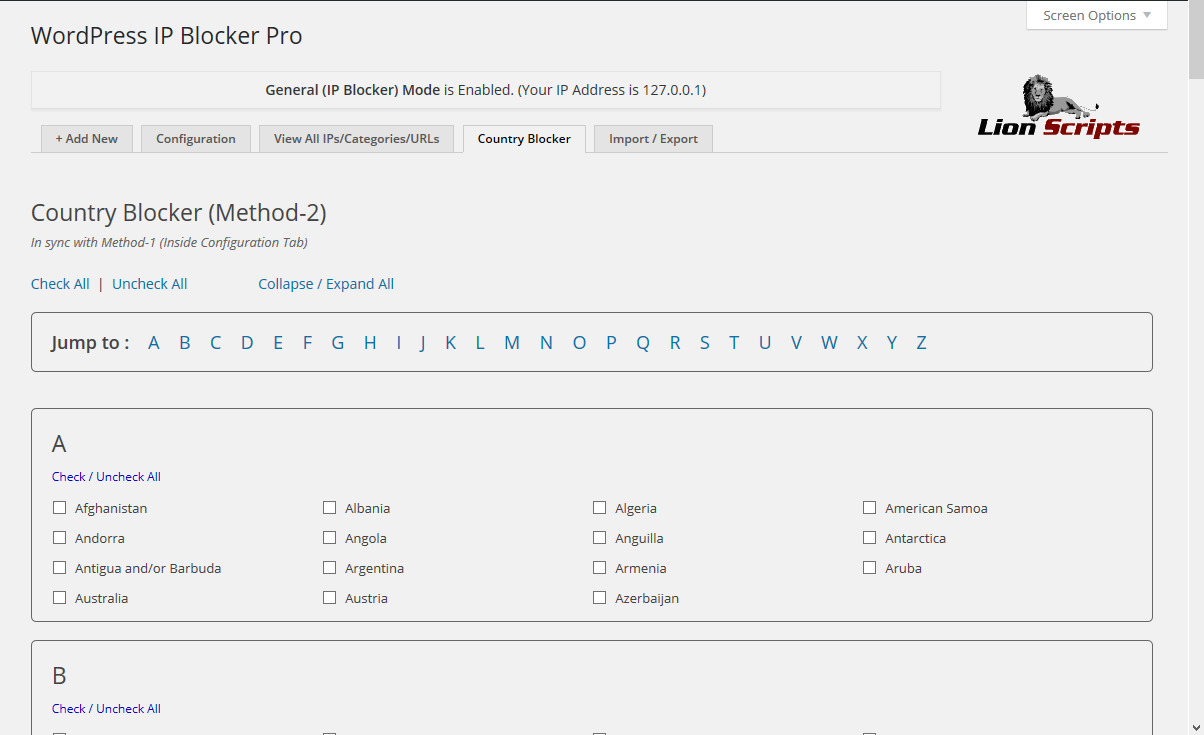The width and height of the screenshot is (1204, 735).
Task: Check the Australia country box
Action: pos(60,598)
